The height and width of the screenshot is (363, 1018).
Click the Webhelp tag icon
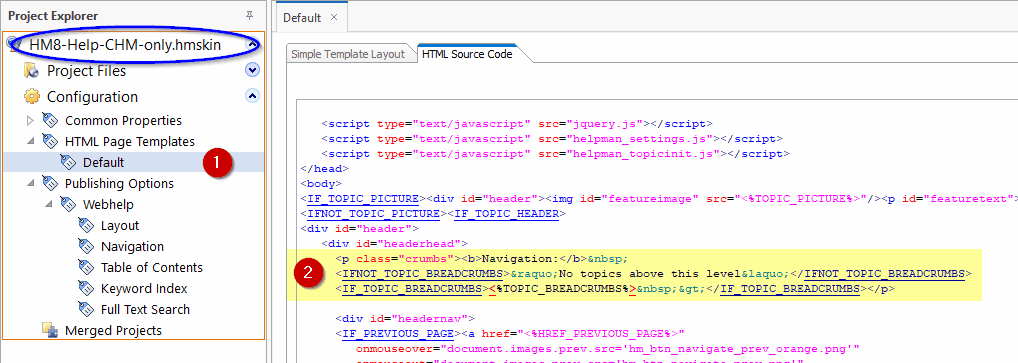tap(68, 204)
